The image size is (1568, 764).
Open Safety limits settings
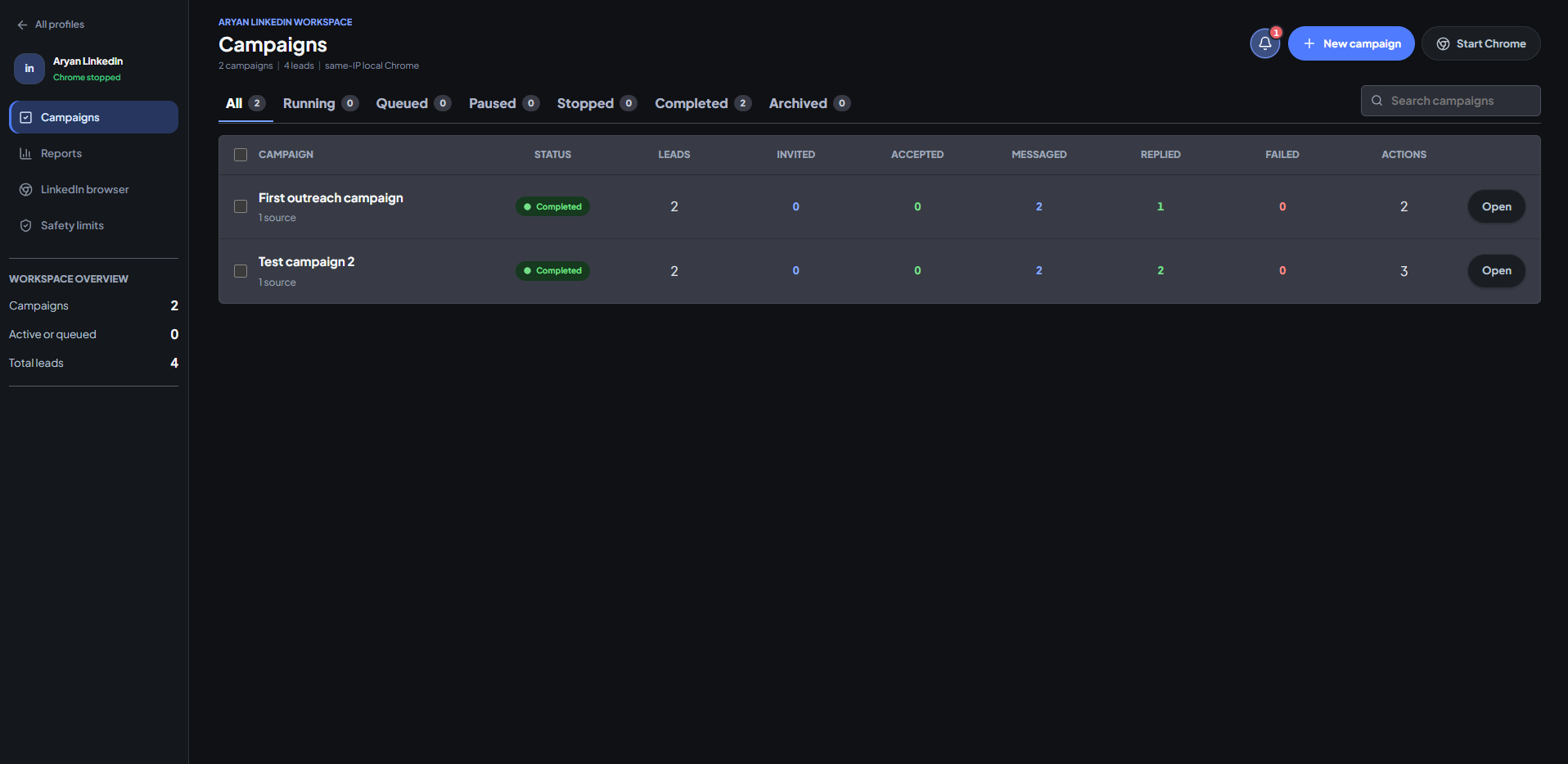click(x=93, y=225)
